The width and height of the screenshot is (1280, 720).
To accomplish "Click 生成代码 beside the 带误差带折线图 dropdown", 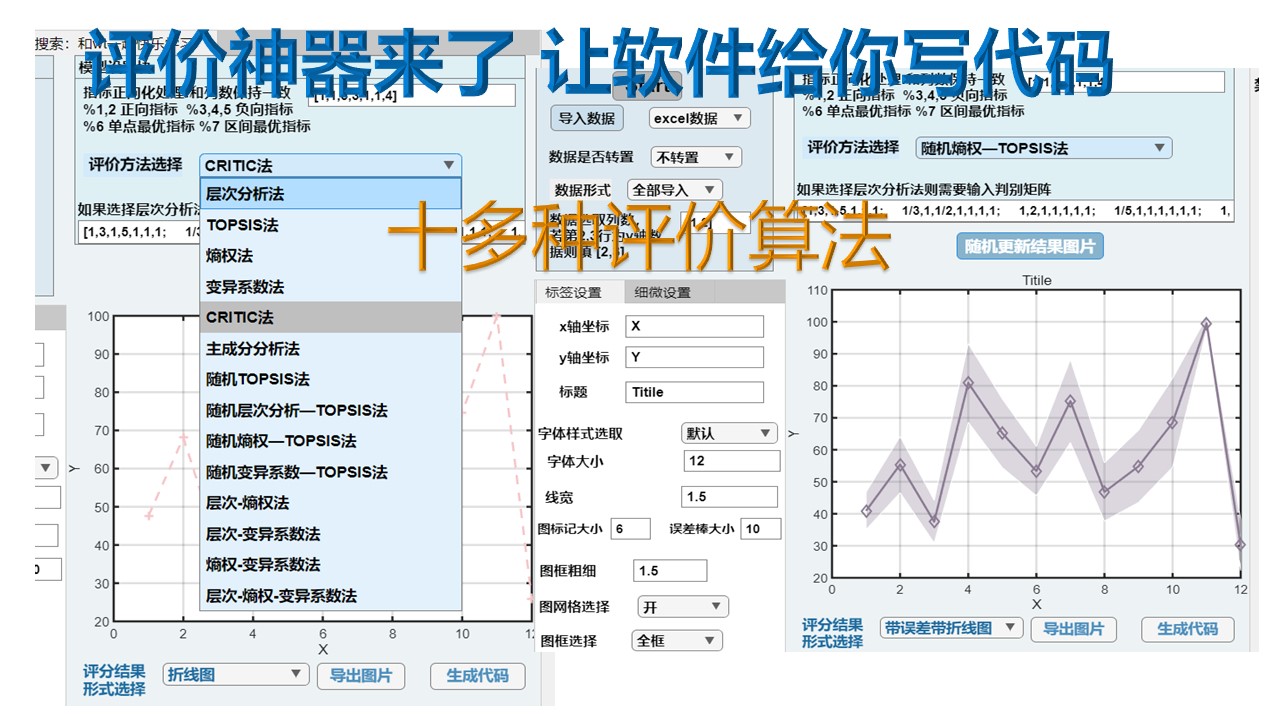I will point(1187,629).
